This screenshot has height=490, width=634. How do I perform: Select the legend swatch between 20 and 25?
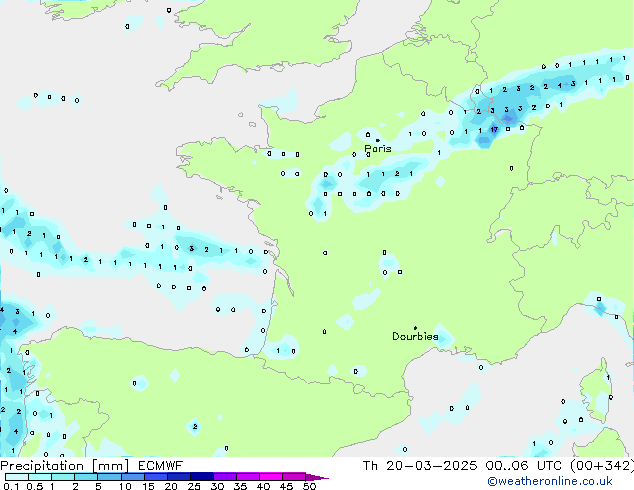(178, 477)
